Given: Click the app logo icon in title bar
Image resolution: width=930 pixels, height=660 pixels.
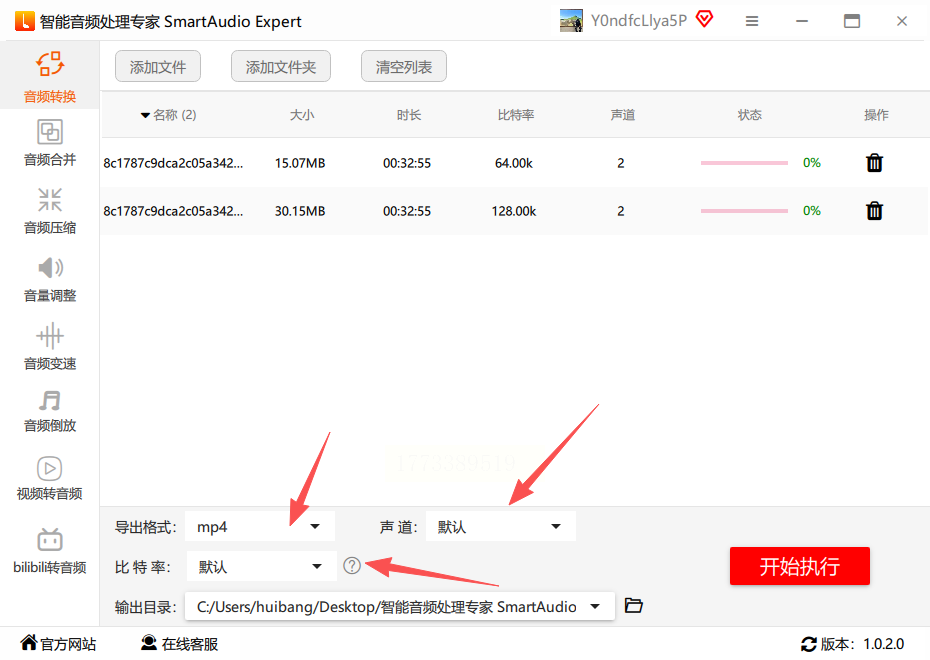Looking at the screenshot, I should [x=25, y=21].
